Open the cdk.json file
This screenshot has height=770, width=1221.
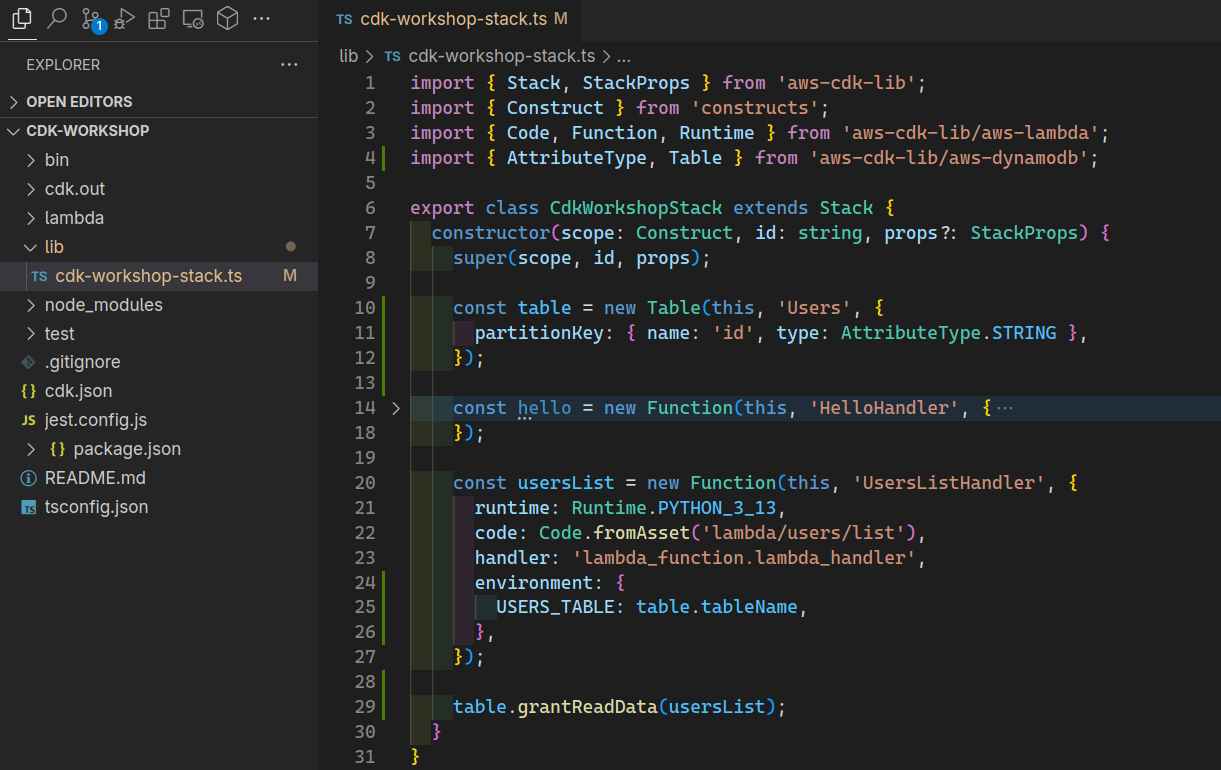tap(159, 392)
